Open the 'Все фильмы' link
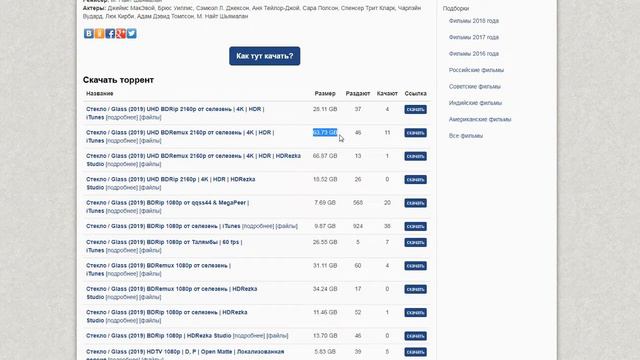Screen dimensions: 640x360 coord(466,136)
